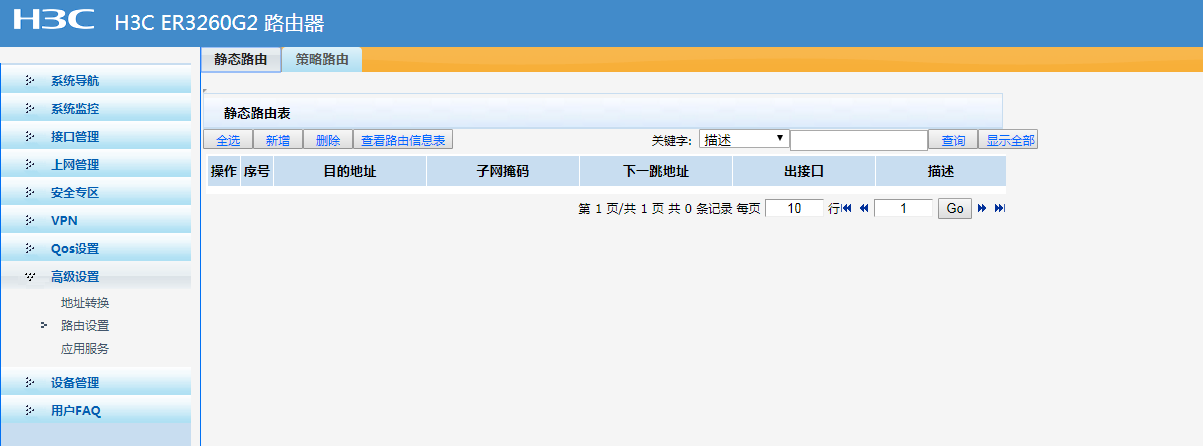Click the Go button
The image size is (1203, 446).
tap(955, 208)
